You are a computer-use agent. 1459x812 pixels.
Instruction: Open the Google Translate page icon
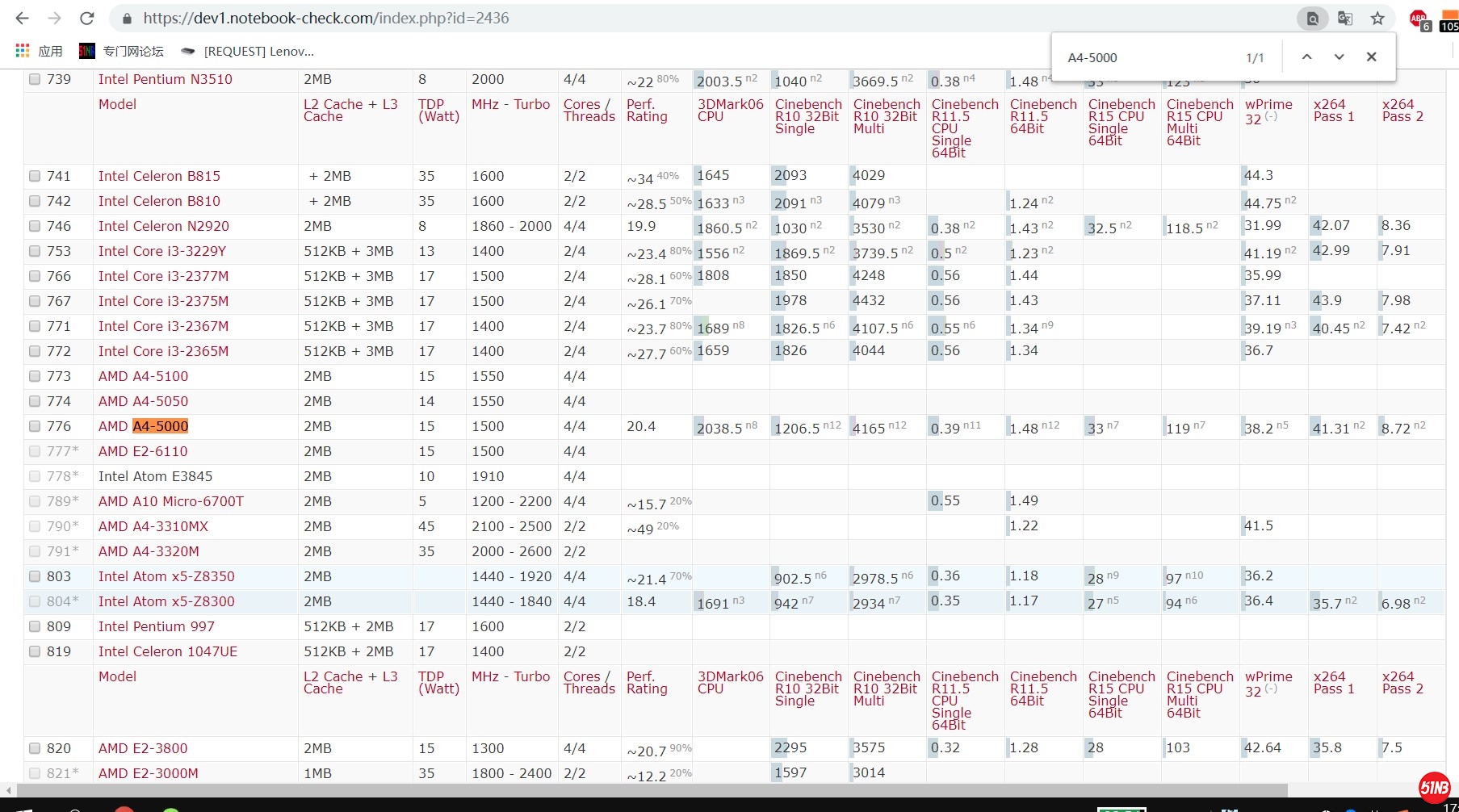point(1345,18)
